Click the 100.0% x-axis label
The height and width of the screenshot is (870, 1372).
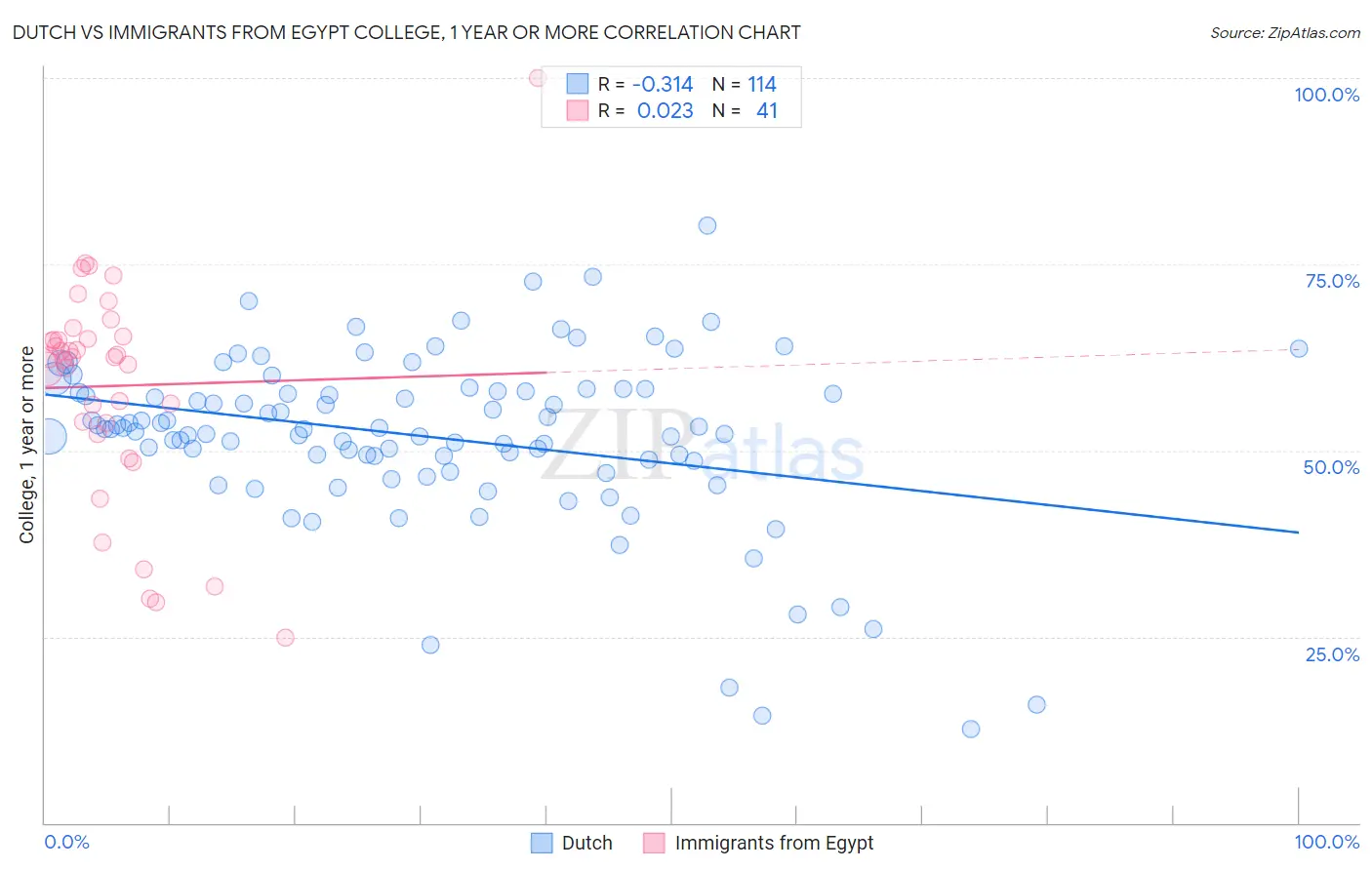1327,842
